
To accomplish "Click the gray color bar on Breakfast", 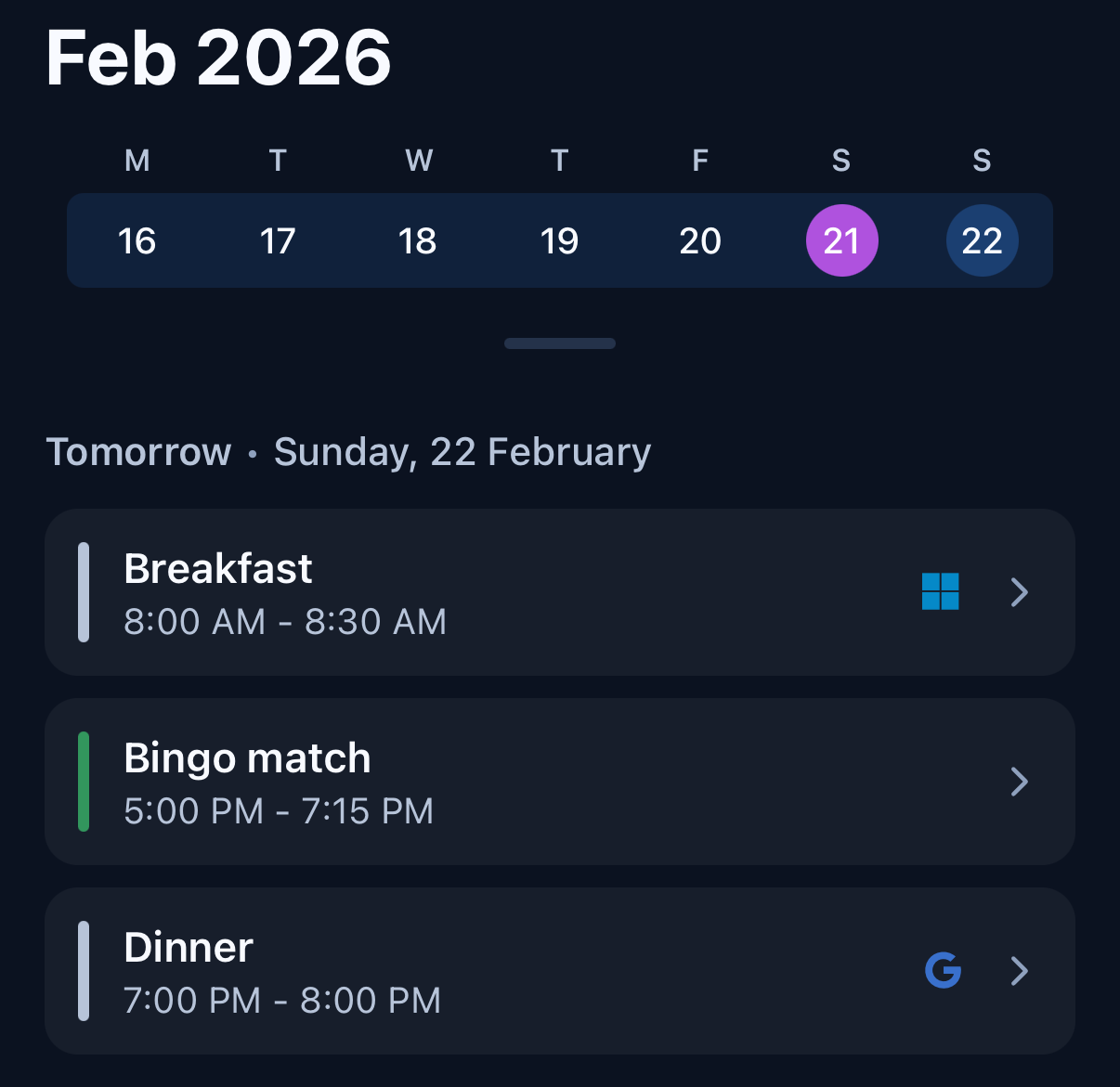I will [84, 592].
